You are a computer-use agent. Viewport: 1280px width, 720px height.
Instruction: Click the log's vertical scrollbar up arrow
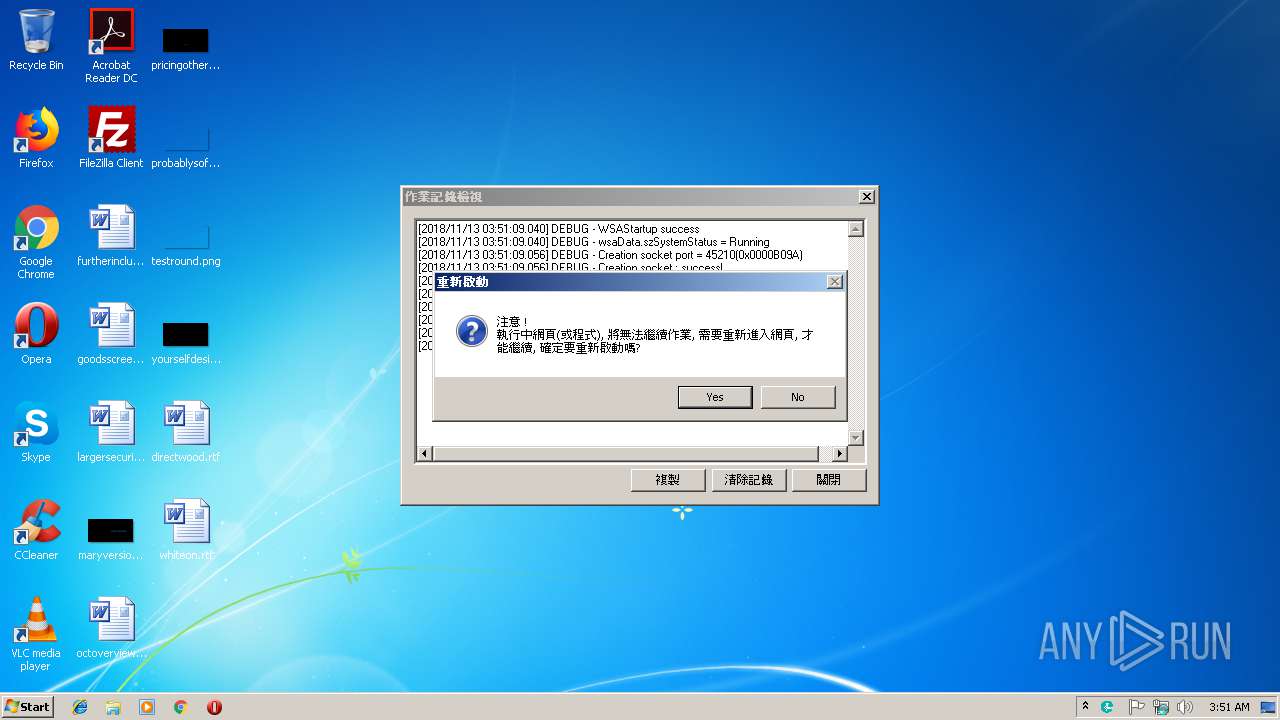855,229
